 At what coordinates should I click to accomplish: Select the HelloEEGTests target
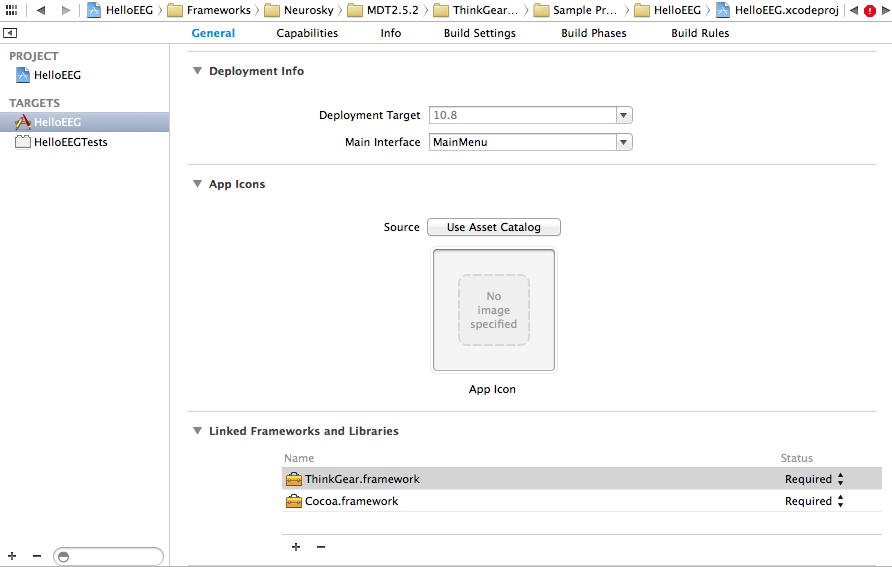[x=70, y=142]
